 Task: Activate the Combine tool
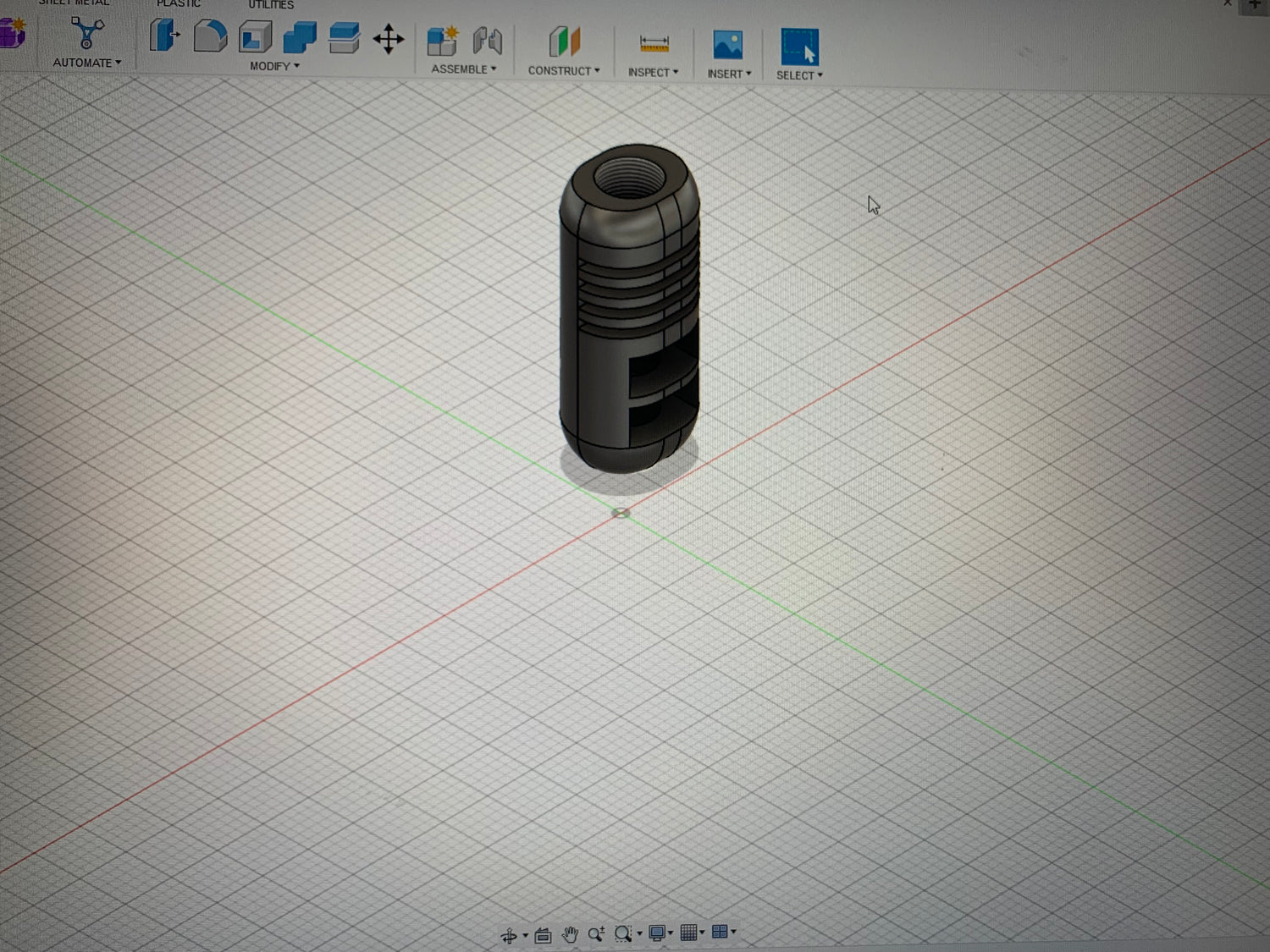pos(299,38)
